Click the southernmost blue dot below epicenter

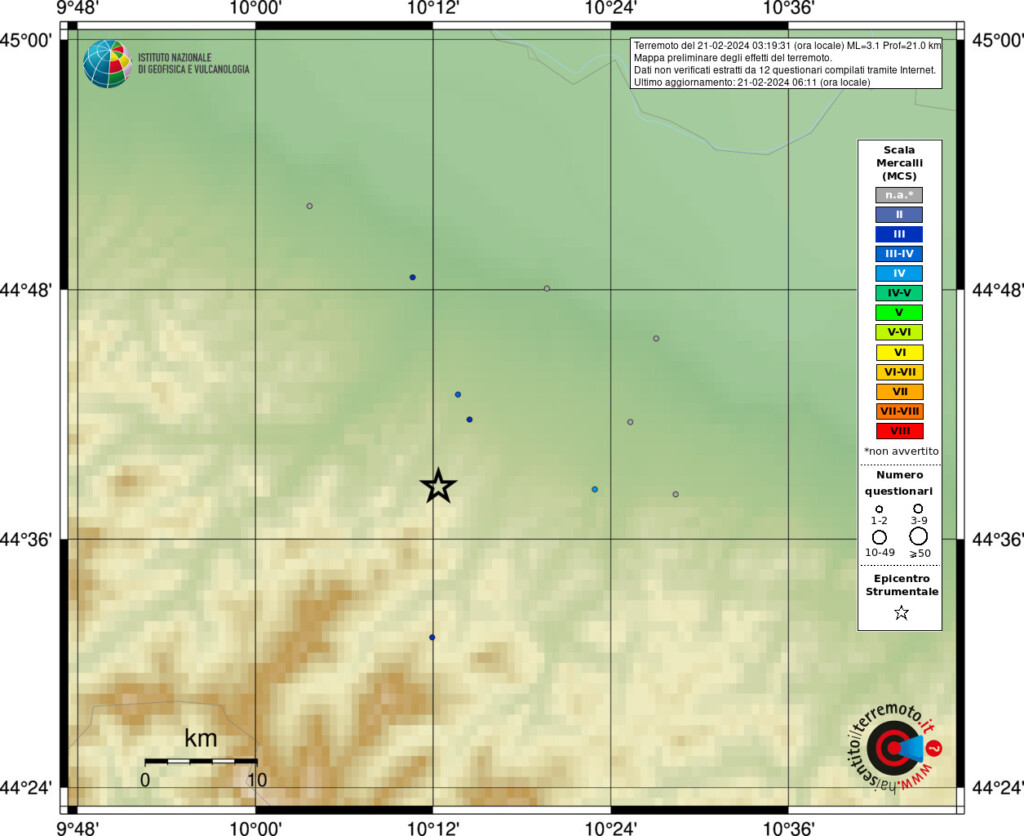[x=432, y=637]
